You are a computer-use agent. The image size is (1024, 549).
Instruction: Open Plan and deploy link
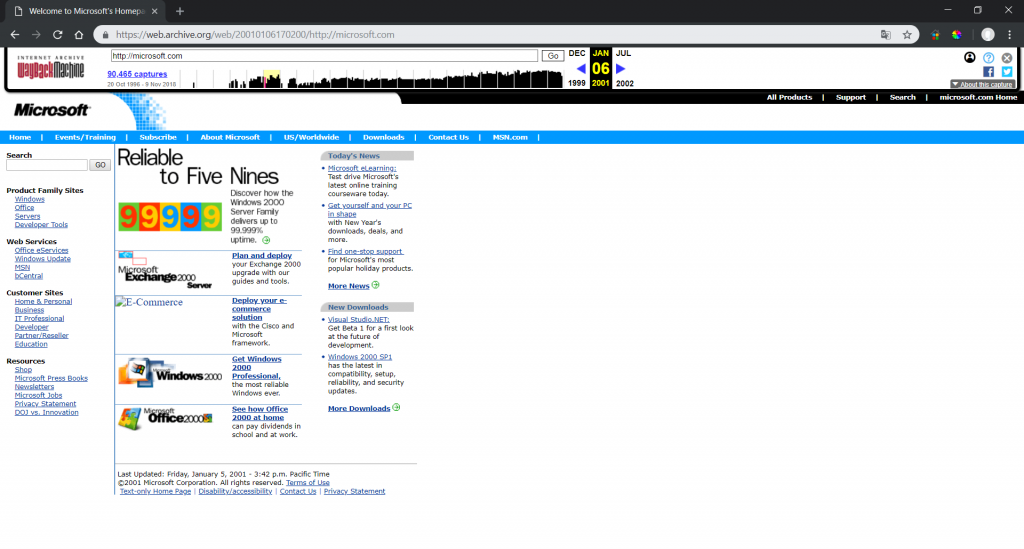click(x=262, y=256)
